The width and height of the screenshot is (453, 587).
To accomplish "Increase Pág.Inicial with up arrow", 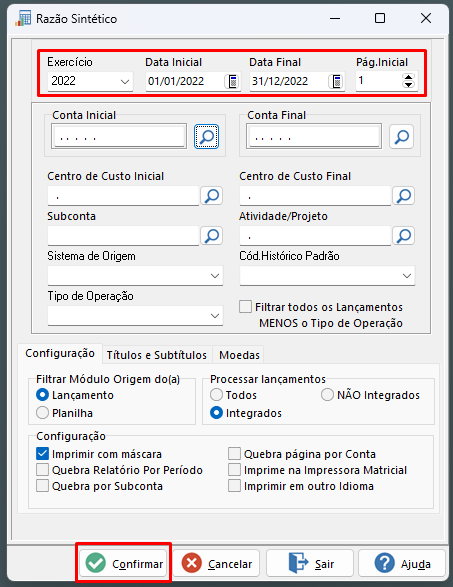I will [x=408, y=77].
